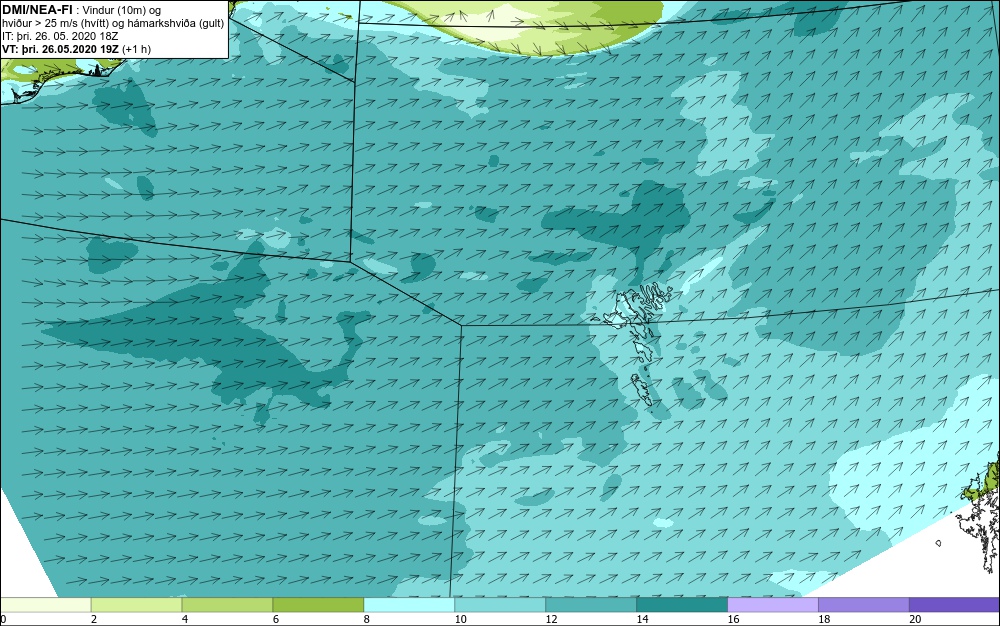This screenshot has width=1000, height=626.
Task: Click the 12–14 m/s teal legend swatch
Action: coord(591,605)
